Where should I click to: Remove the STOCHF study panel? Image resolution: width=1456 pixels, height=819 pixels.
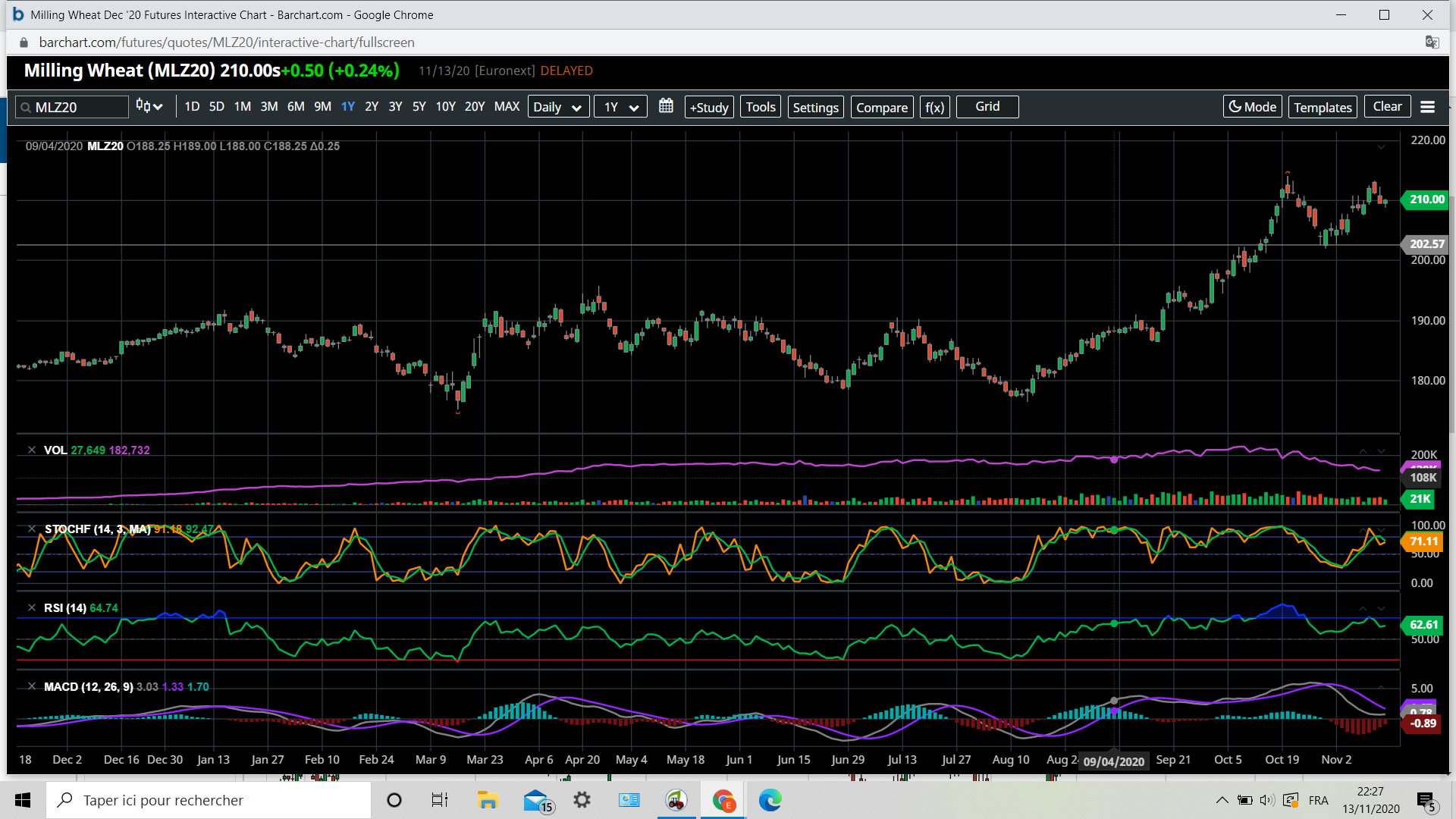coord(32,529)
